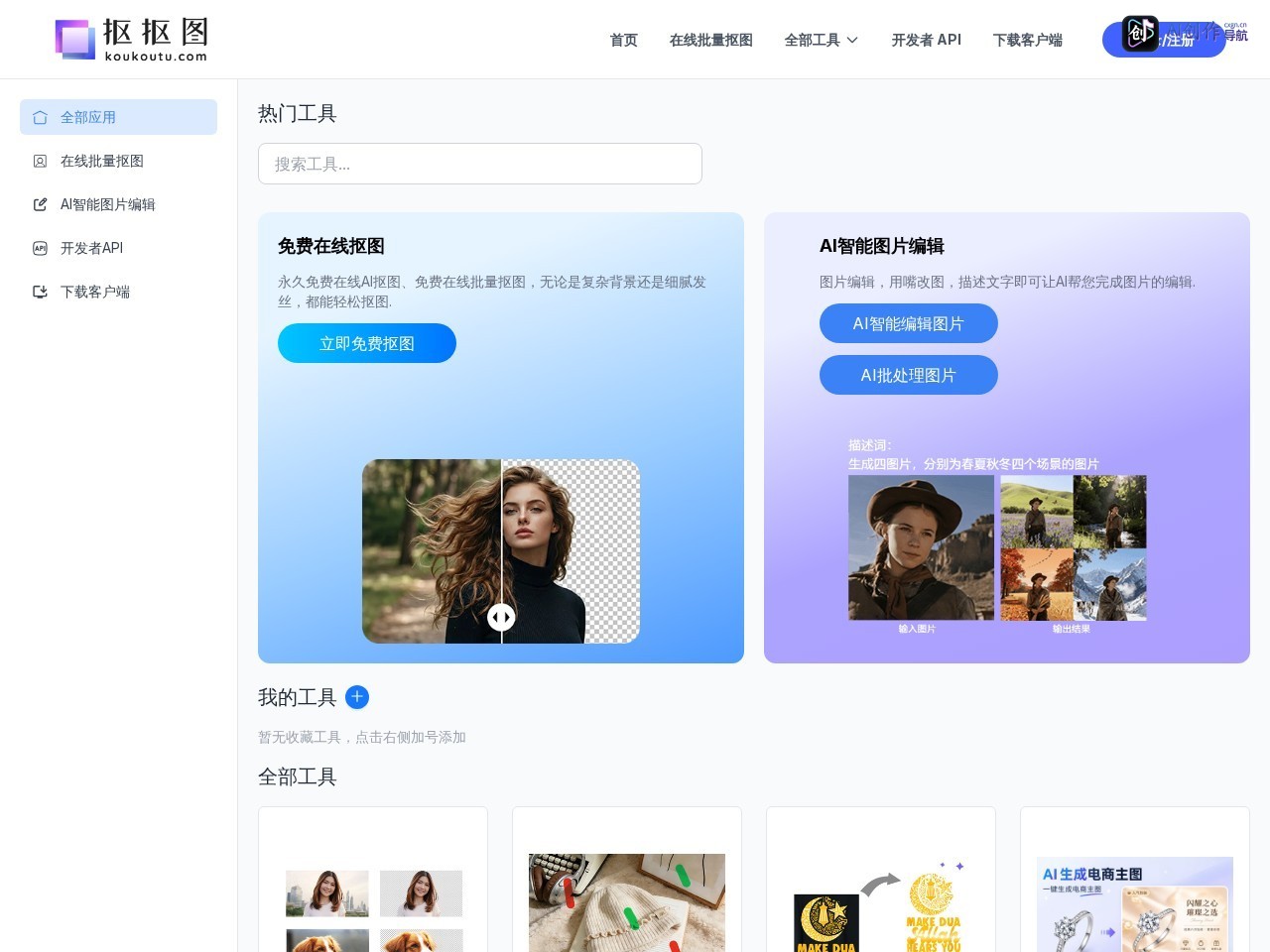Open the portrait and dog cutout tool card

373,880
